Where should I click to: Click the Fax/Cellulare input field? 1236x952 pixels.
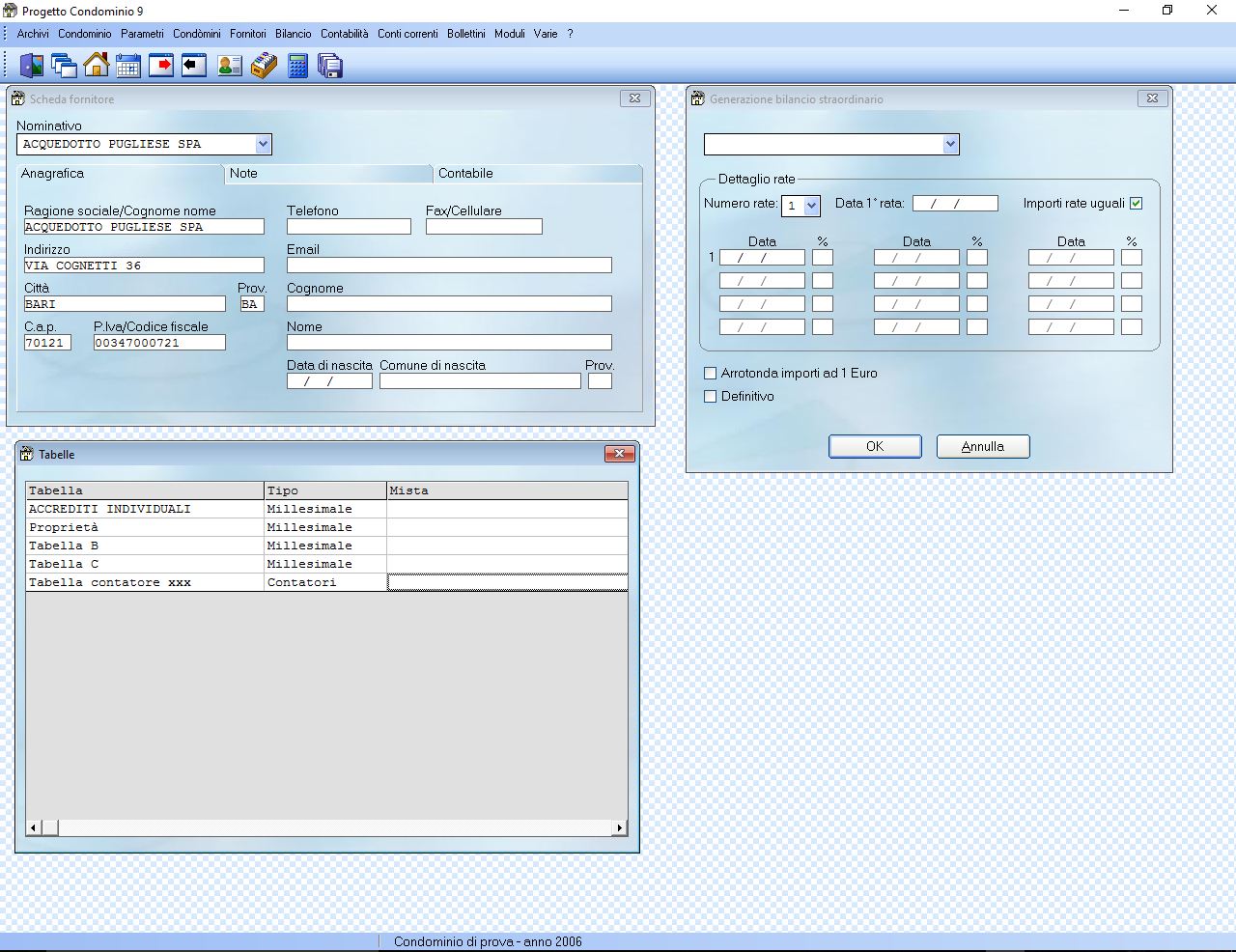pyautogui.click(x=484, y=227)
